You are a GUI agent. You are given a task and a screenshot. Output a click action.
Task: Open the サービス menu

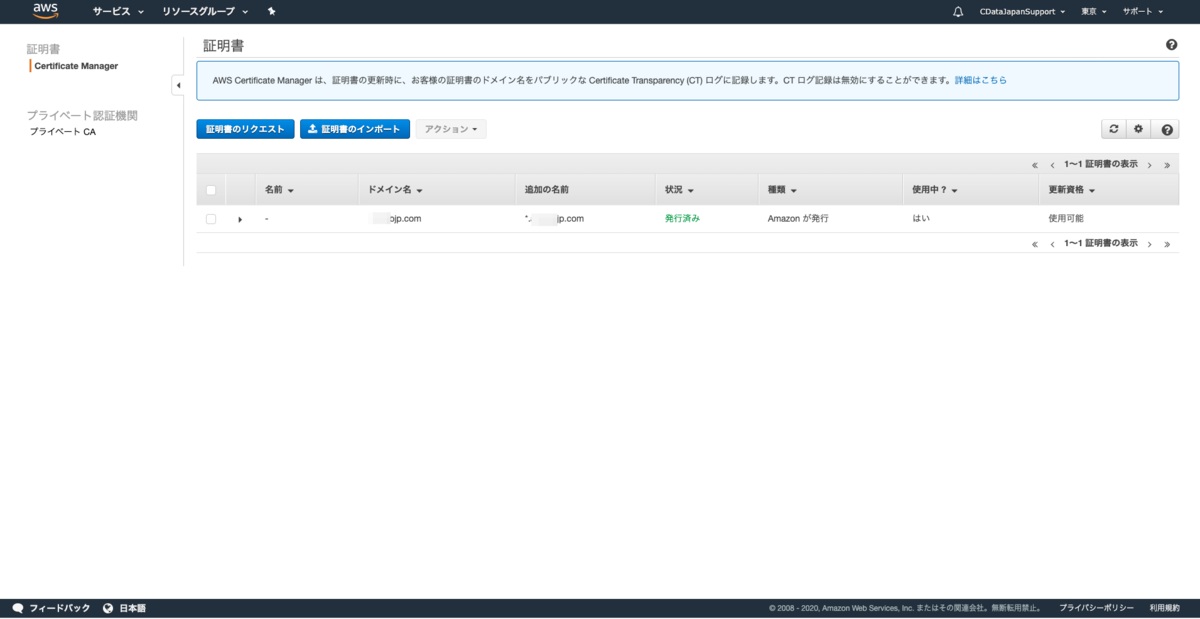(x=118, y=11)
